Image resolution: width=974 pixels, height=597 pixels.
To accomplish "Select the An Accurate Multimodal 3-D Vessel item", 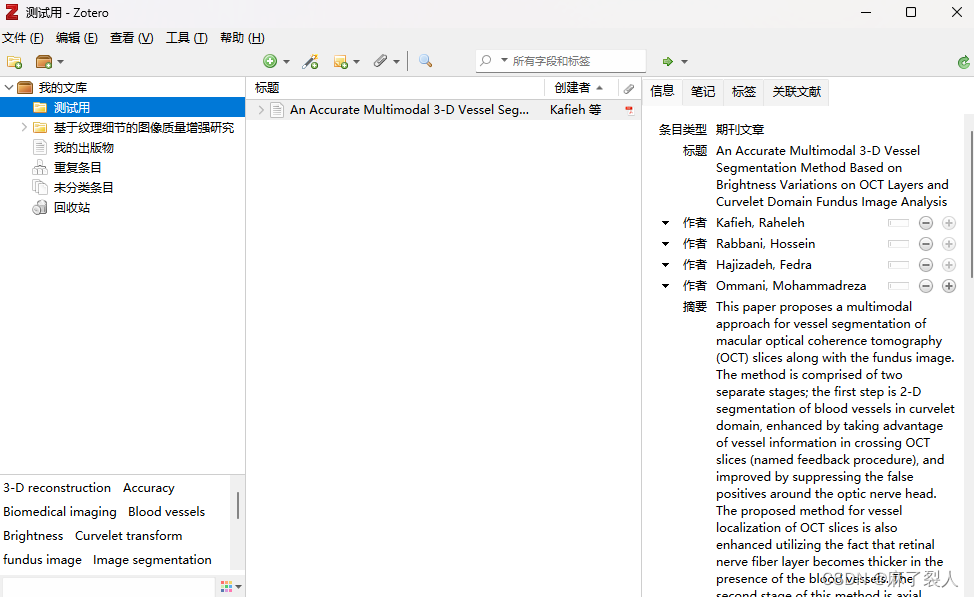I will [409, 110].
